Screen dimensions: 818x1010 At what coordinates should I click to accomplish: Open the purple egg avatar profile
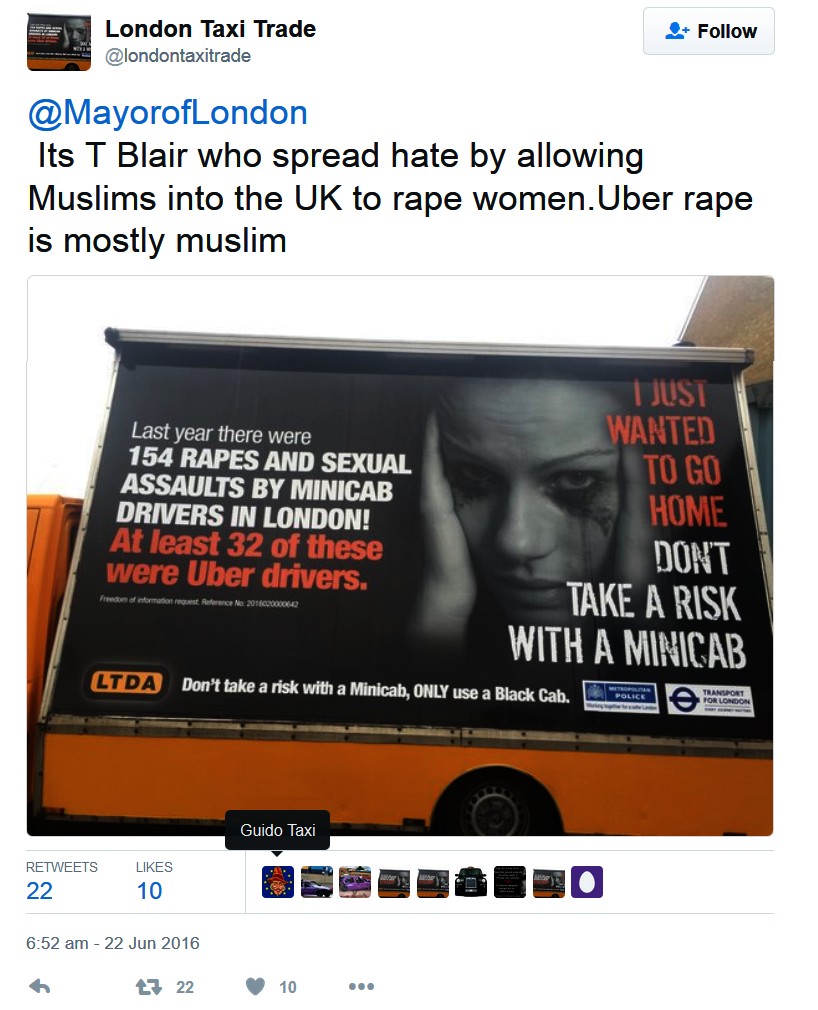point(587,882)
